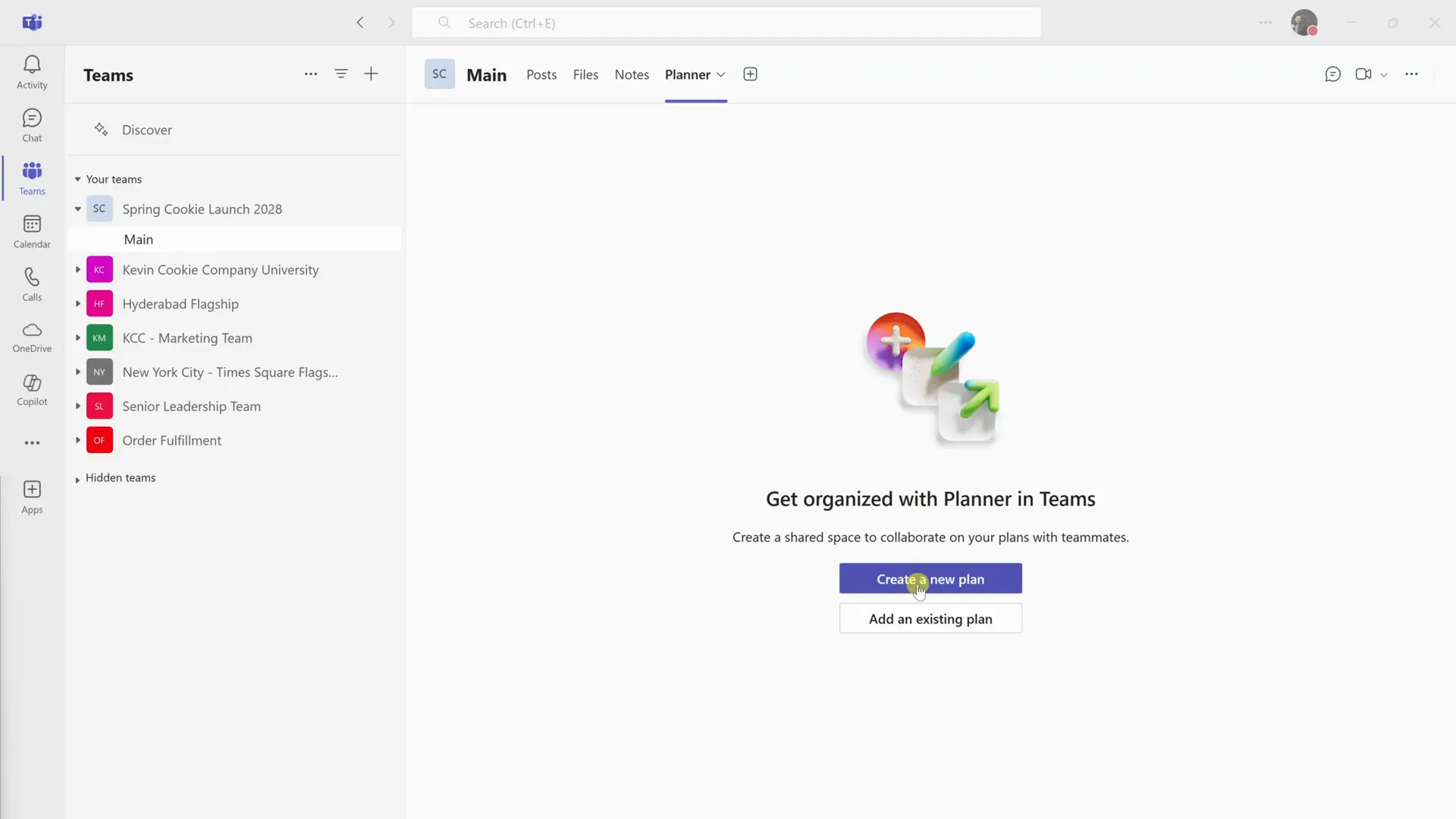Click Create a new plan button
The image size is (1456, 819).
pyautogui.click(x=930, y=579)
